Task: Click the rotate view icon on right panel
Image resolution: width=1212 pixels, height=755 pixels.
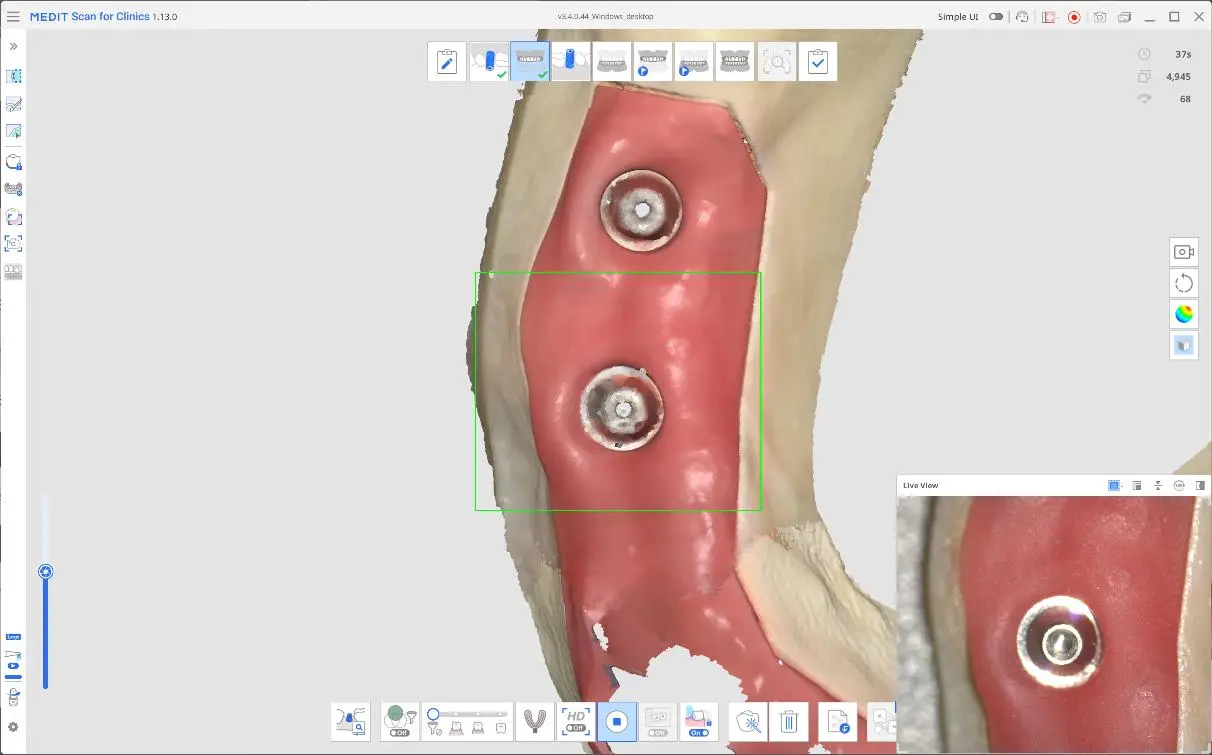Action: coord(1184,283)
